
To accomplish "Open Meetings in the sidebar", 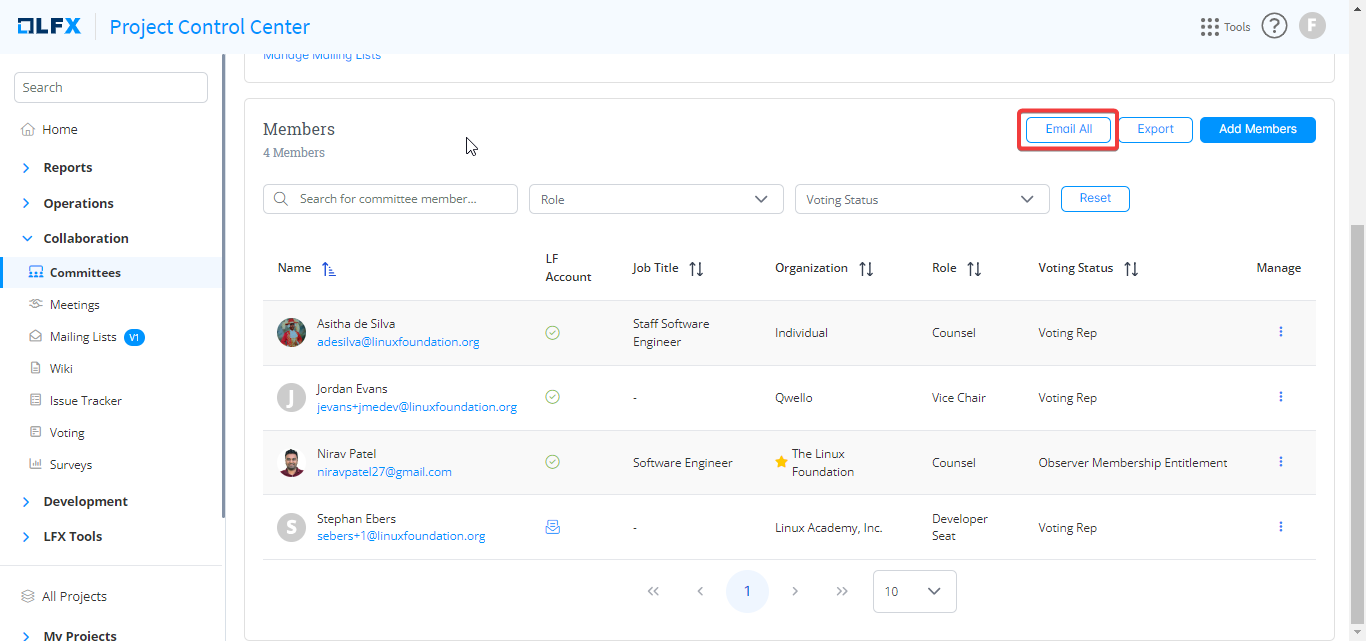I will click(x=74, y=305).
